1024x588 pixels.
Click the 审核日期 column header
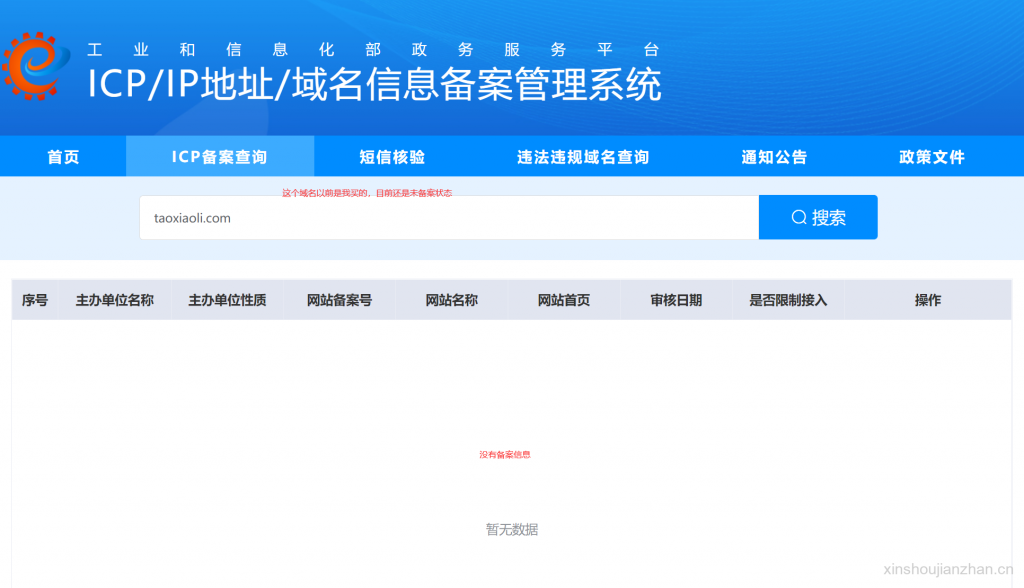click(676, 300)
